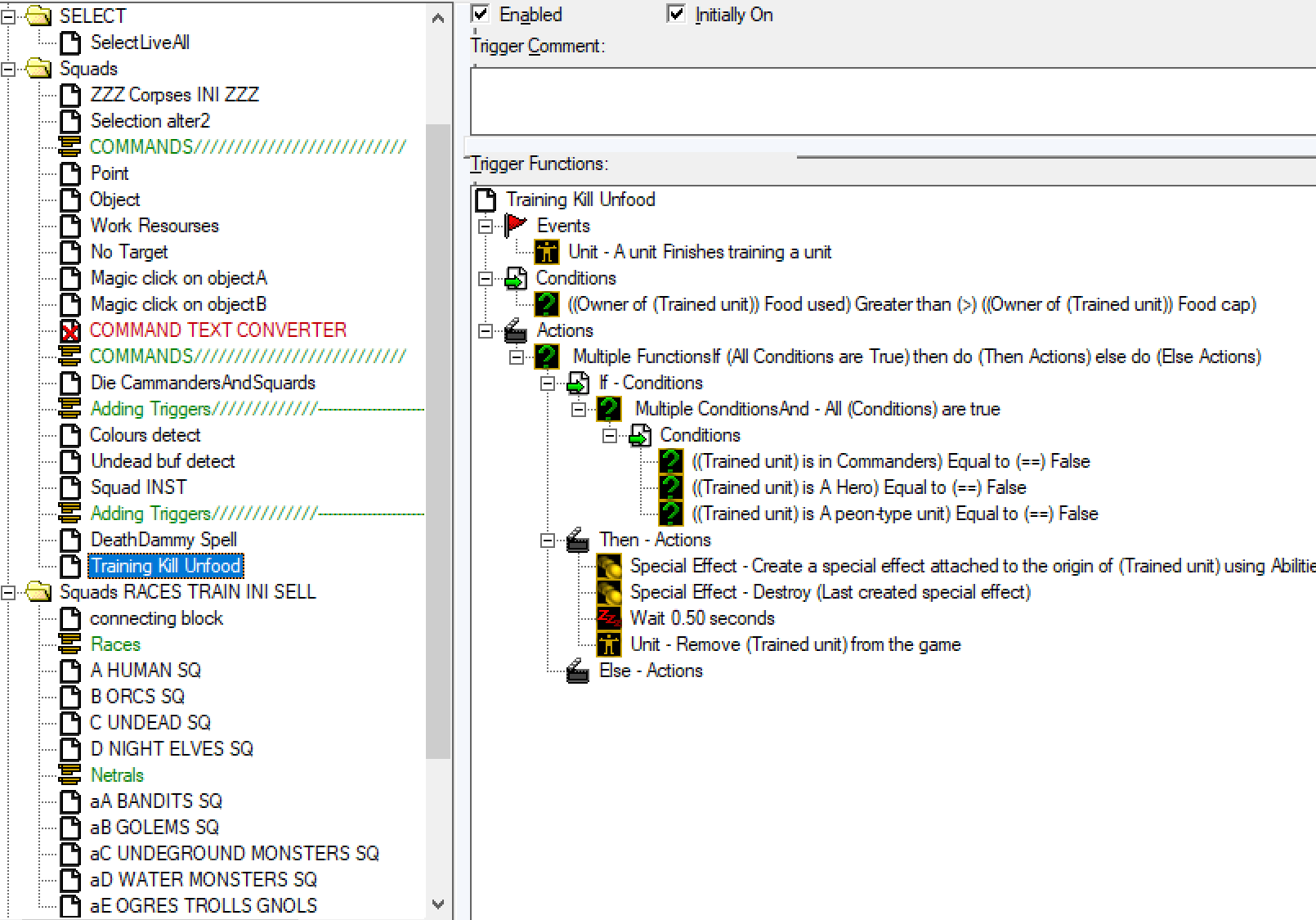Viewport: 1316px width, 920px height.
Task: Click inside the Trigger Comment text box
Action: pyautogui.click(x=893, y=101)
